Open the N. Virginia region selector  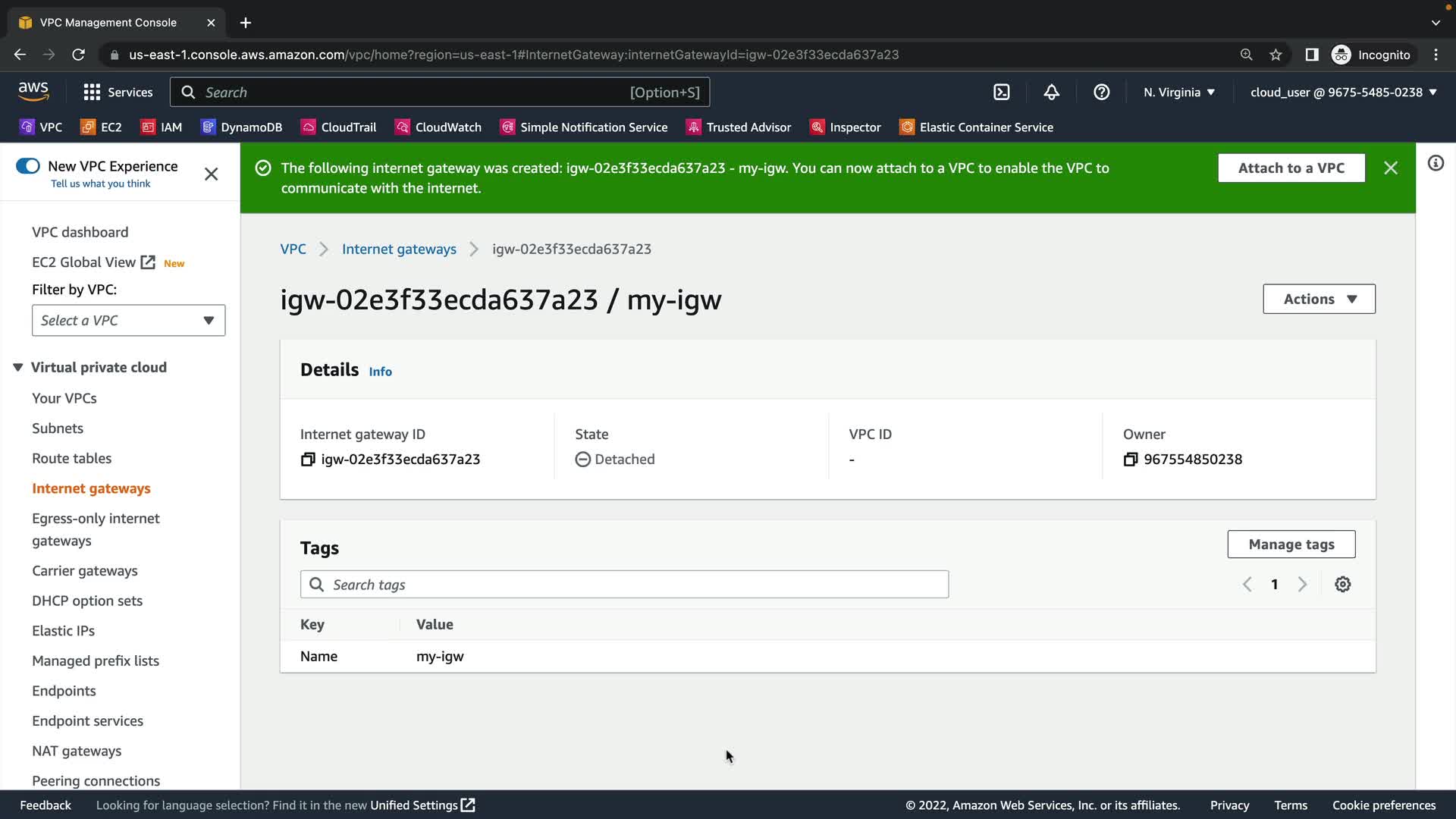tap(1178, 93)
